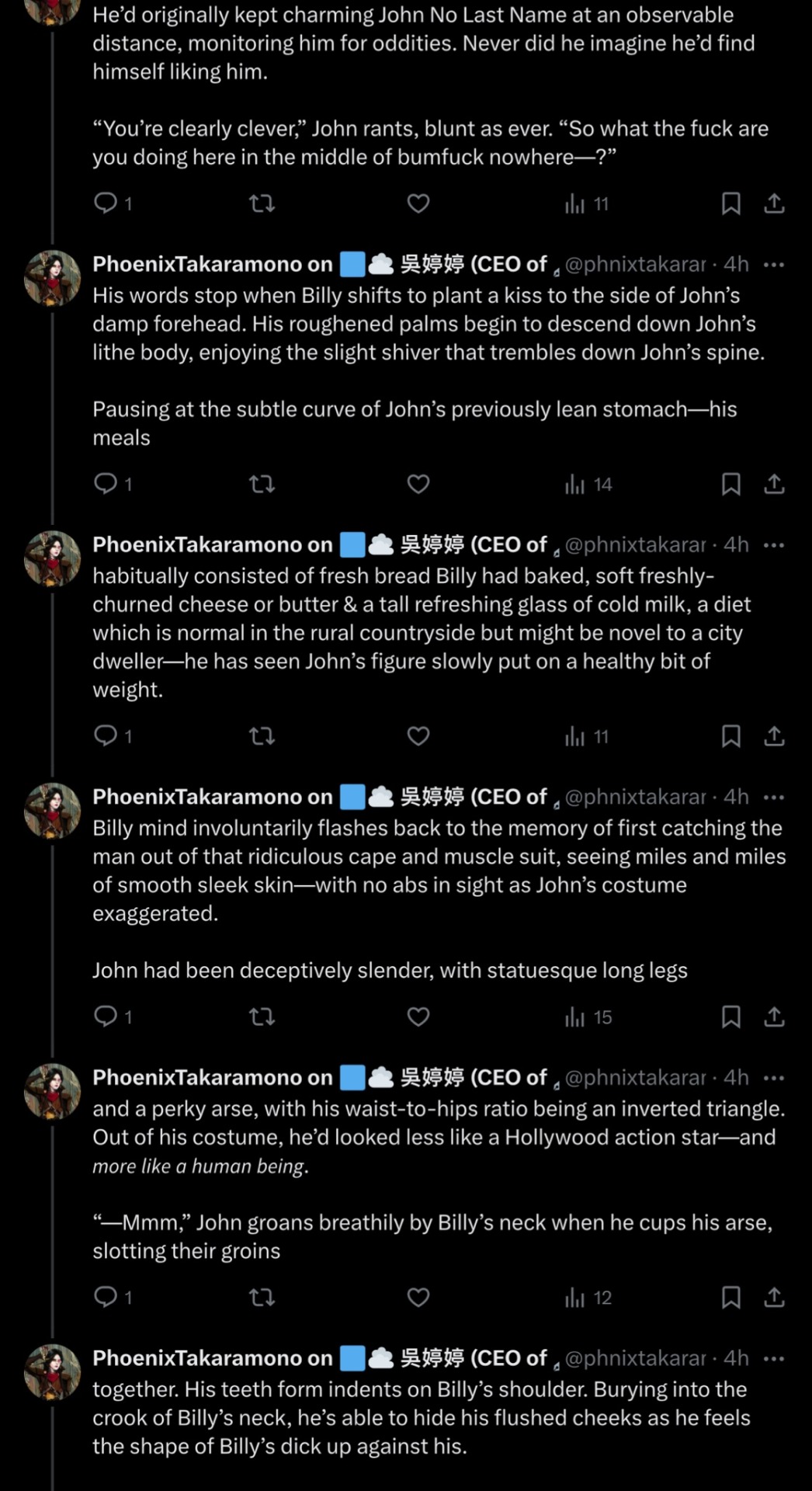Retweet the post ending "slotting their groins"
The width and height of the screenshot is (812, 1491).
point(262,1297)
